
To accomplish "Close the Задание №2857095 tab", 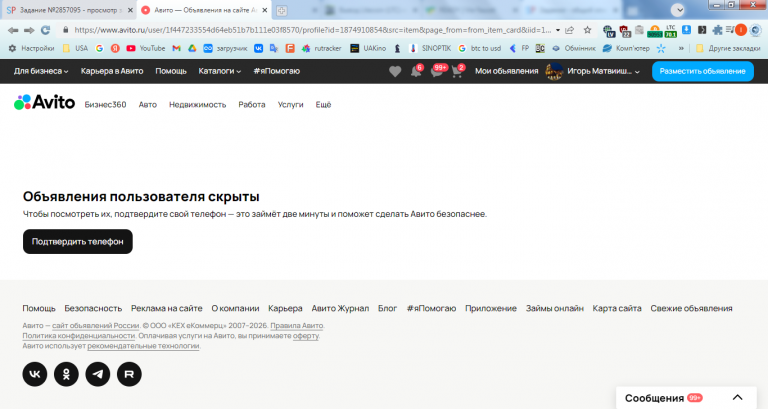I will pyautogui.click(x=130, y=10).
